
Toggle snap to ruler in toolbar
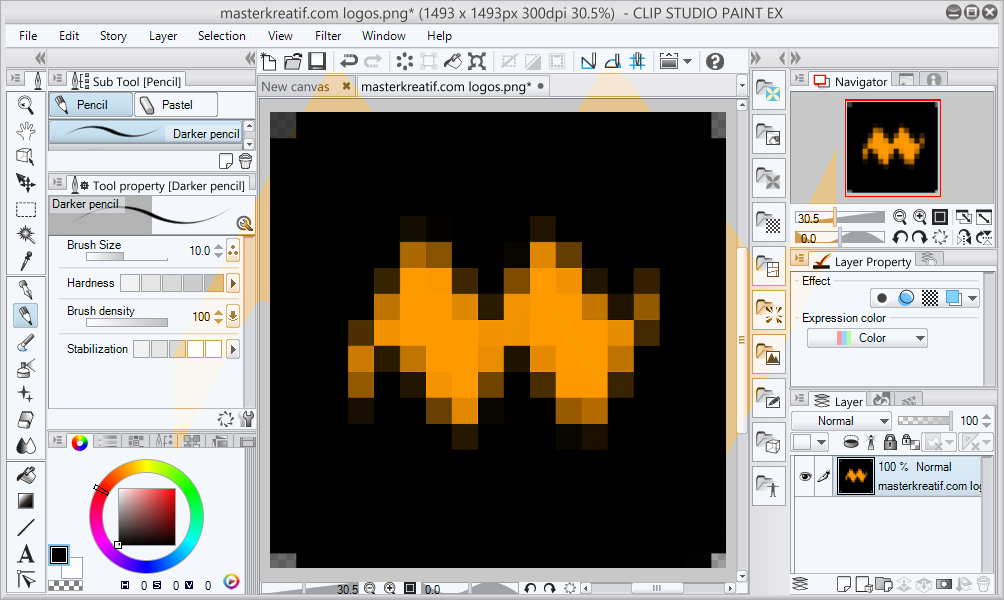tap(588, 61)
